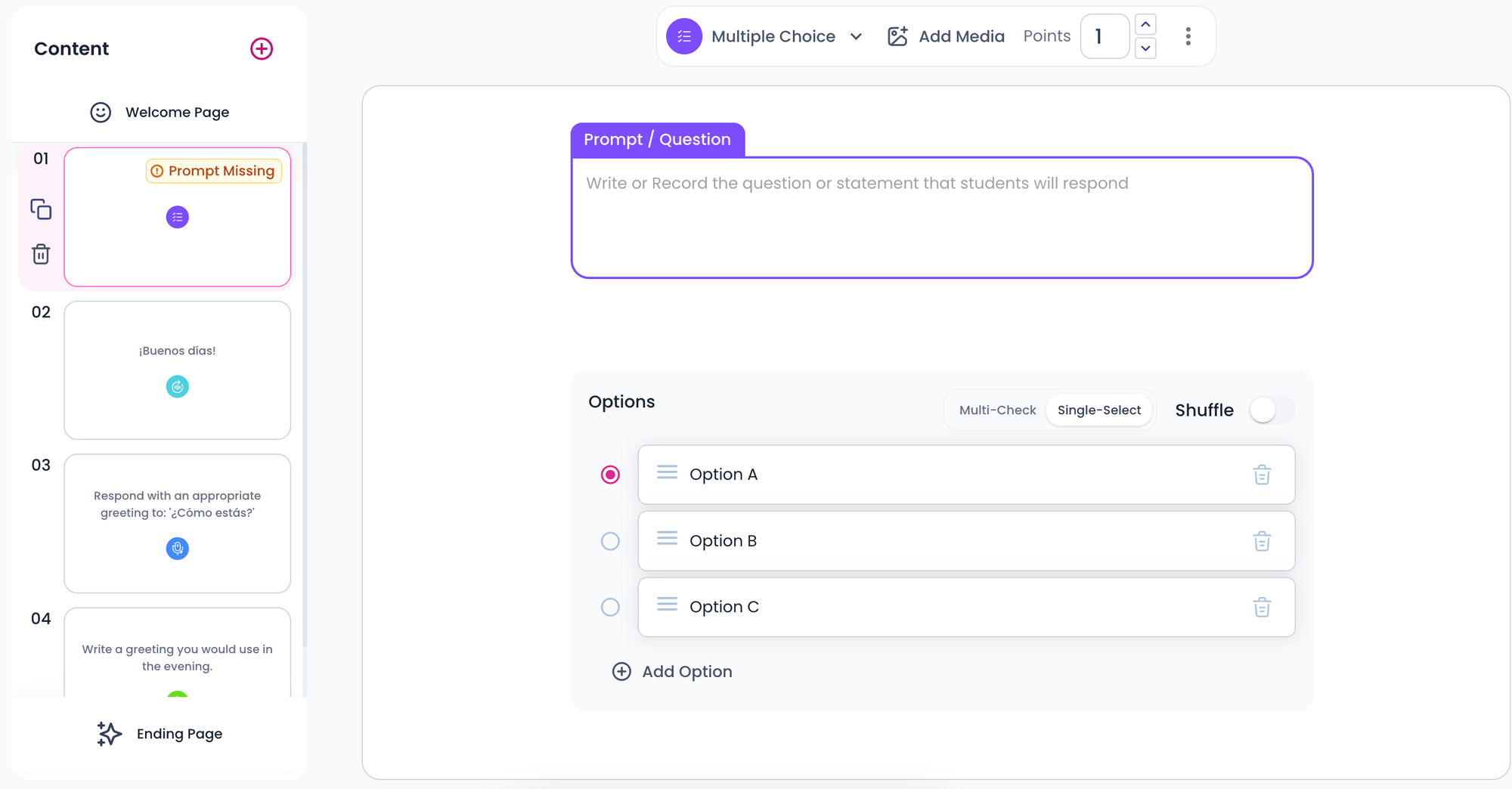This screenshot has height=789, width=1512.
Task: Click the Prompt Missing warning badge
Action: (214, 171)
